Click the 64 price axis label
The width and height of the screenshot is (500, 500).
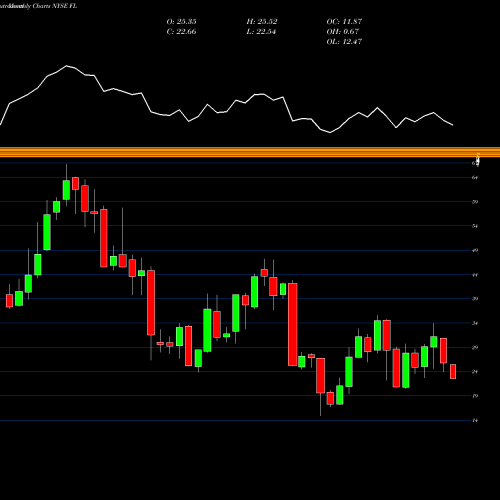tap(475, 178)
